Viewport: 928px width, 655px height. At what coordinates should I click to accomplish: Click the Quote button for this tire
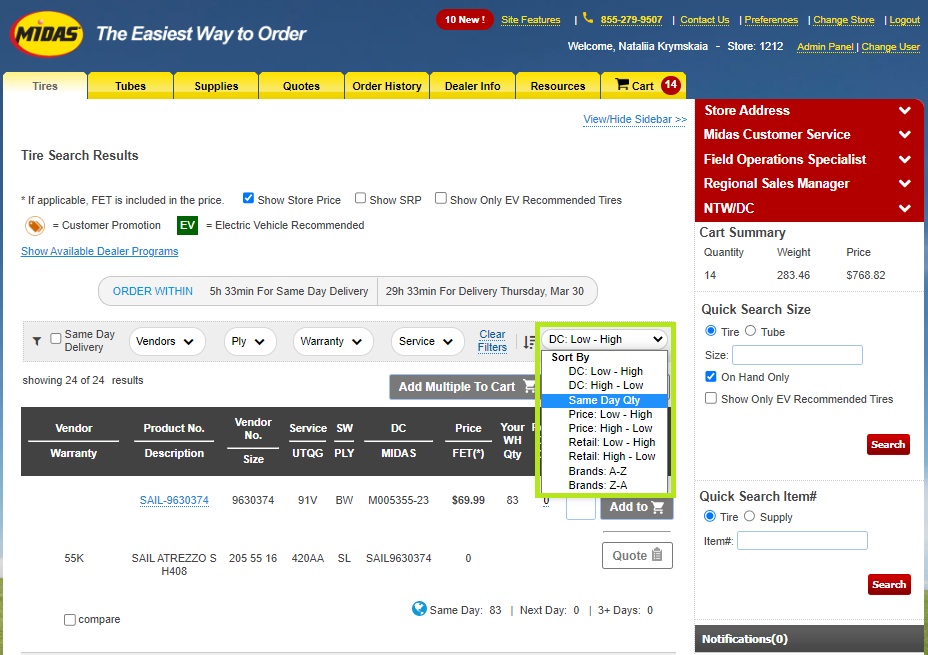(637, 555)
